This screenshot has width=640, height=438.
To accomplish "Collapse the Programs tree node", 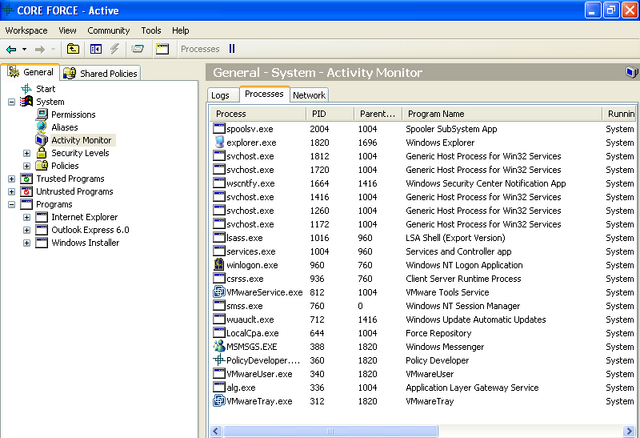I will [x=11, y=204].
